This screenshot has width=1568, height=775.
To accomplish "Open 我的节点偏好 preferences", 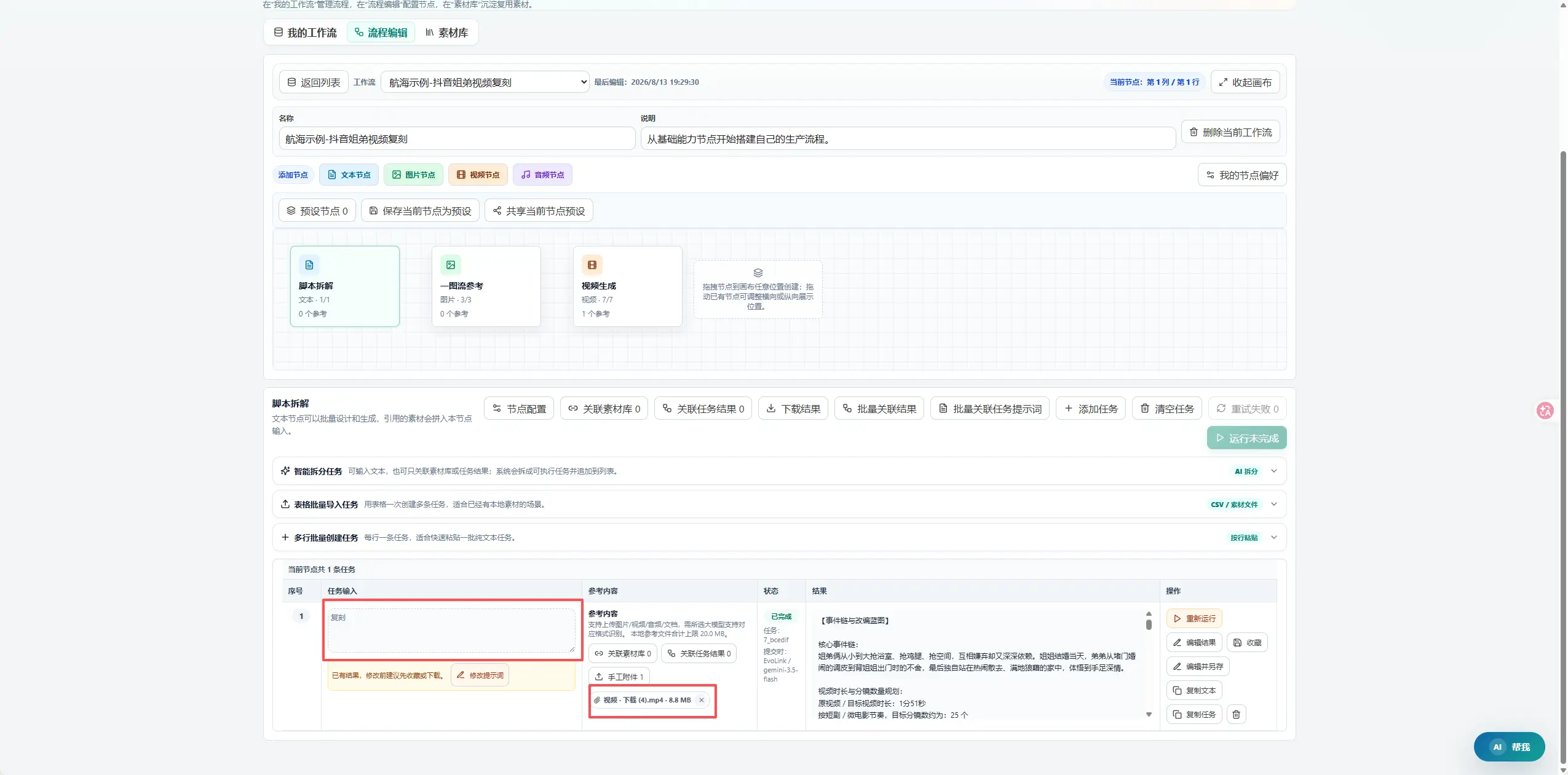I will coord(1242,175).
